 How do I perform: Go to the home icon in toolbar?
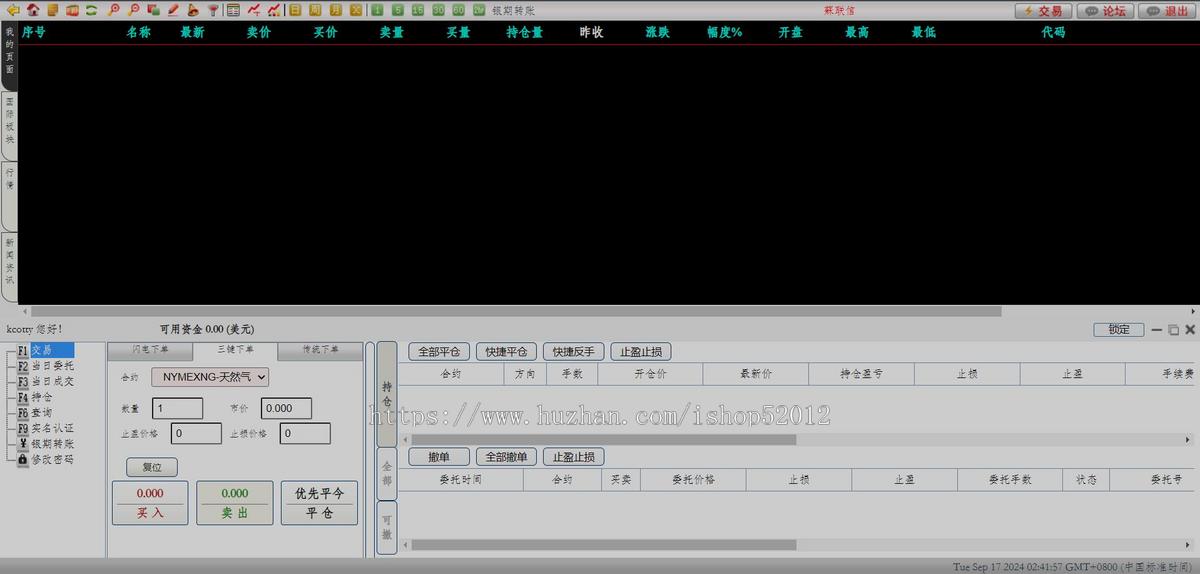pyautogui.click(x=33, y=10)
